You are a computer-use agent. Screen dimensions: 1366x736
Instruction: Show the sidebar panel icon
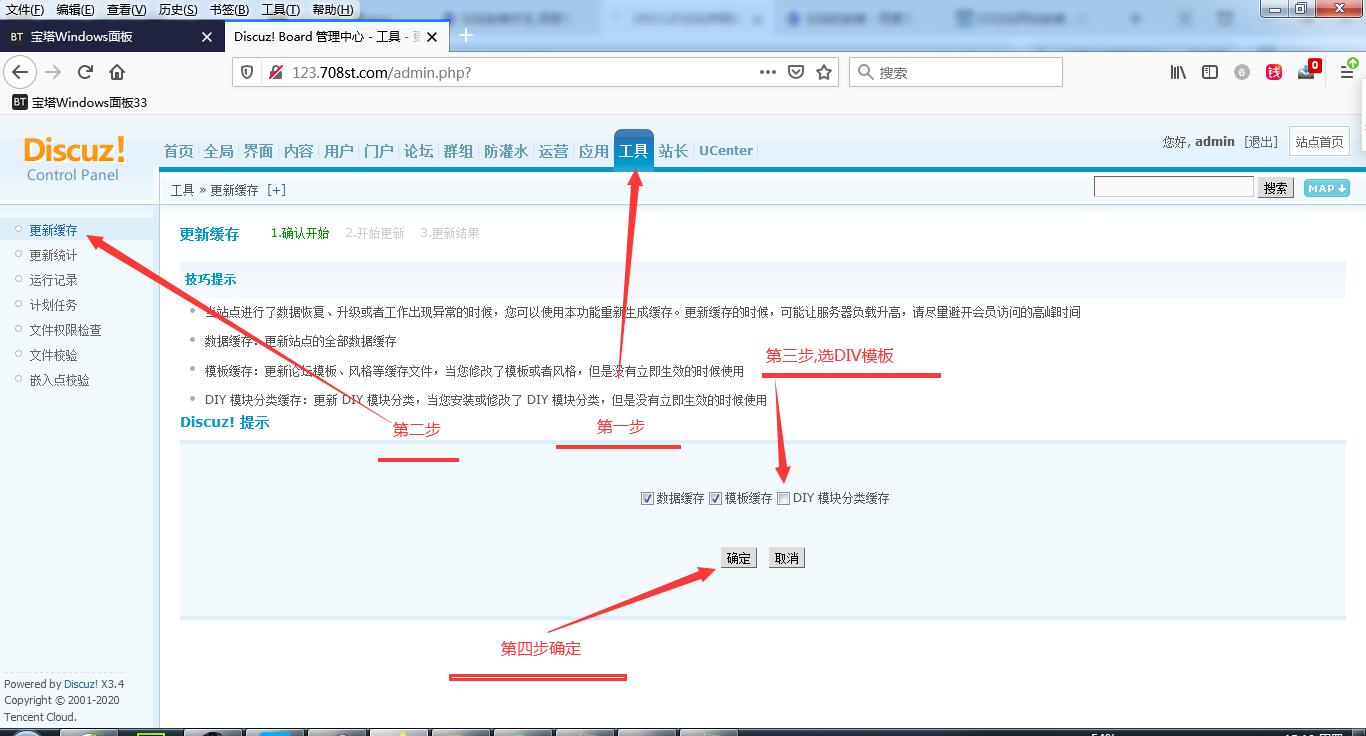[1210, 72]
